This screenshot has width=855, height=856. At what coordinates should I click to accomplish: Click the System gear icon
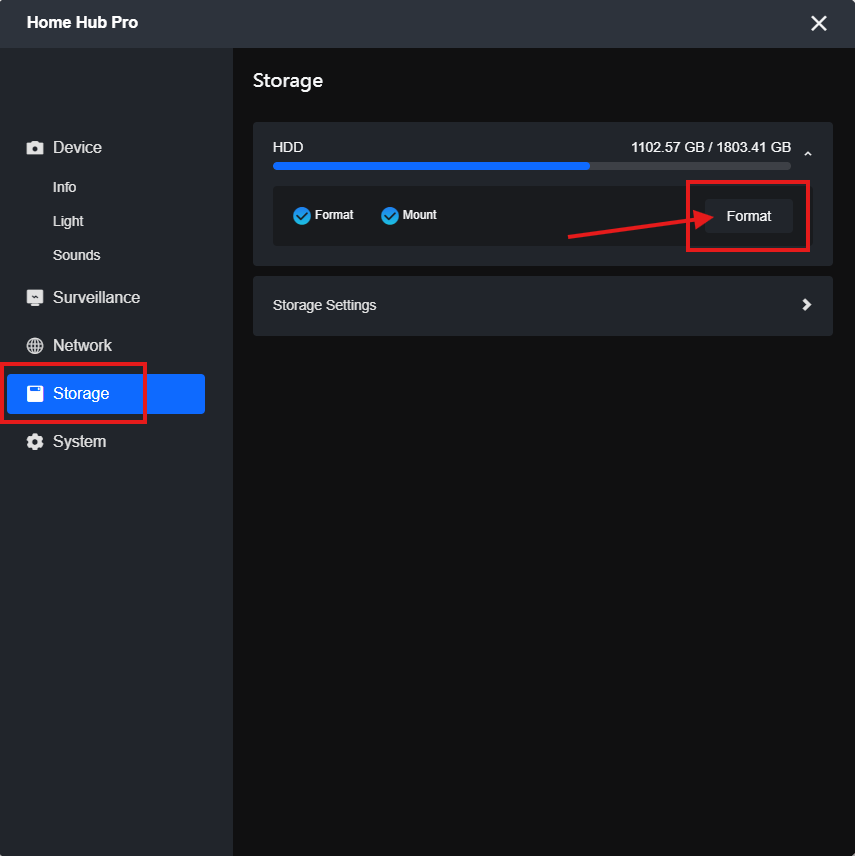pos(35,442)
